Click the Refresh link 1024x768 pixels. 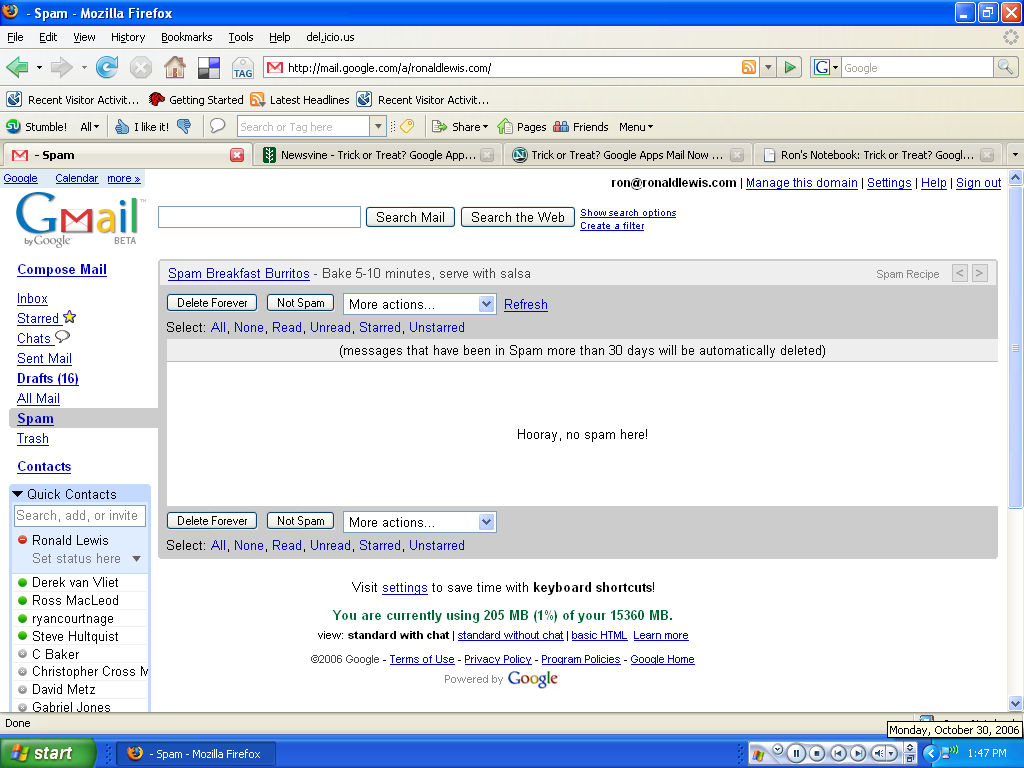click(x=526, y=304)
